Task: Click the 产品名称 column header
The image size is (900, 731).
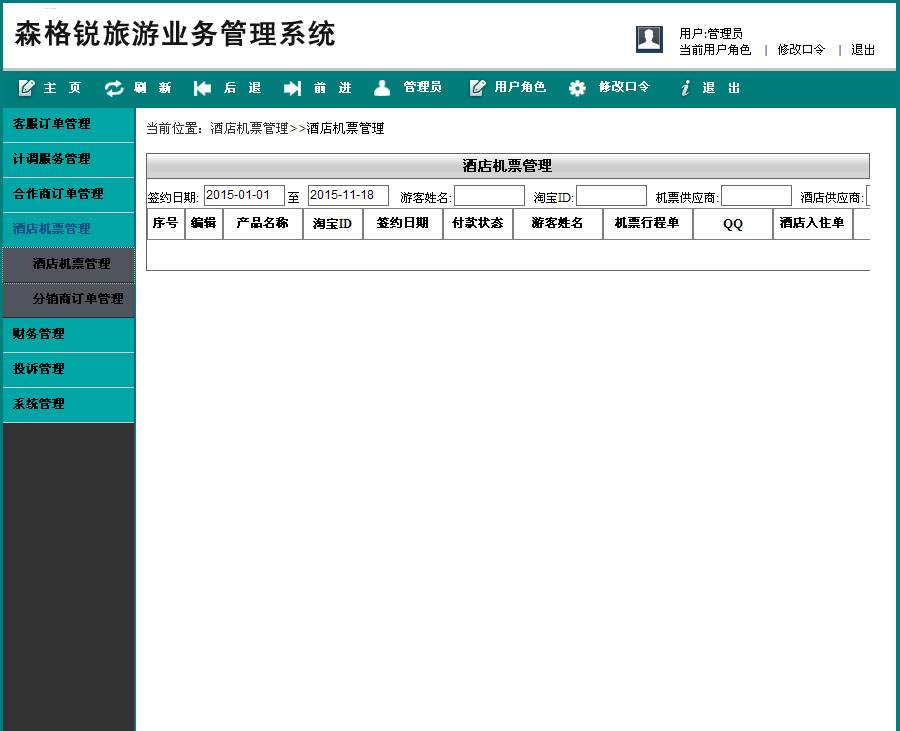Action: [262, 224]
